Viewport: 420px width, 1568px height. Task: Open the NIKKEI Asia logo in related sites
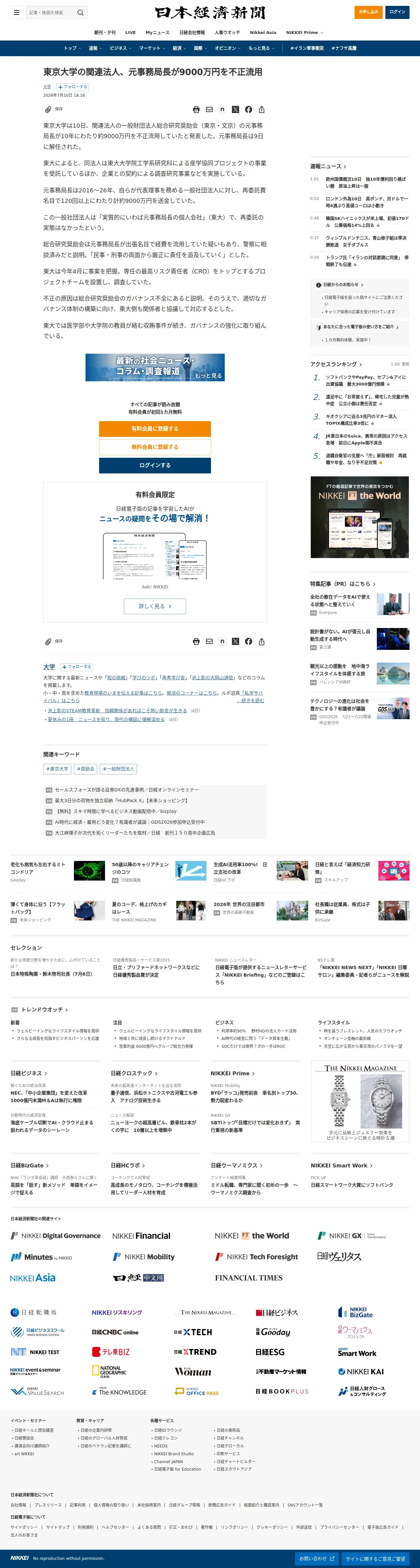pos(33,1278)
